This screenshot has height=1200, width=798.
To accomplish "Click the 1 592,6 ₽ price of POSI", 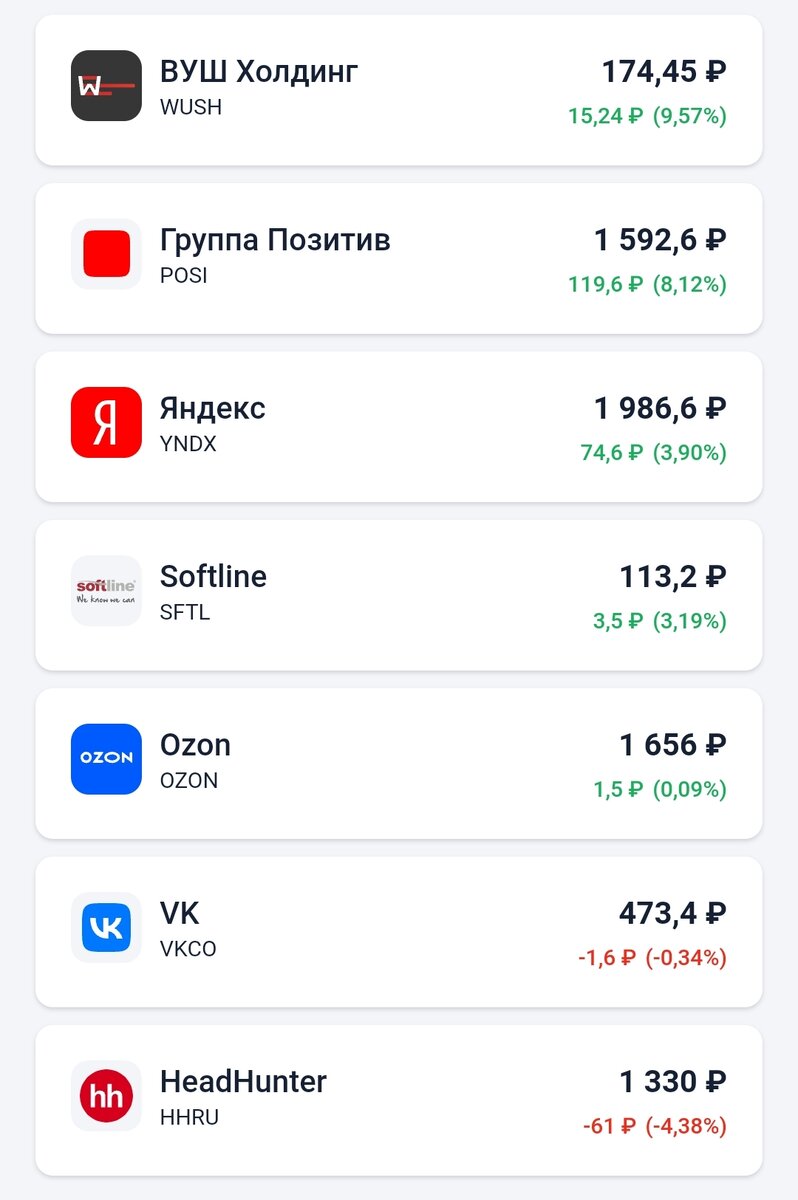I will pos(661,240).
